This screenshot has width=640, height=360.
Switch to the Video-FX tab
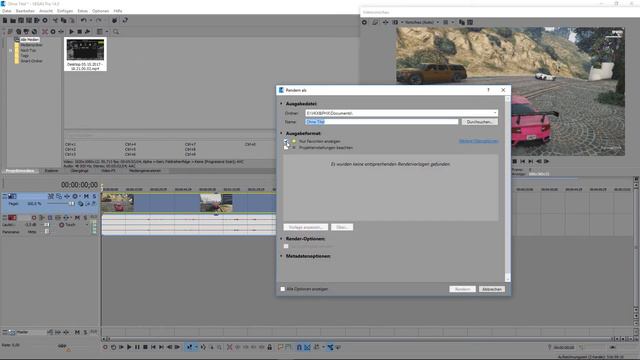tap(108, 171)
